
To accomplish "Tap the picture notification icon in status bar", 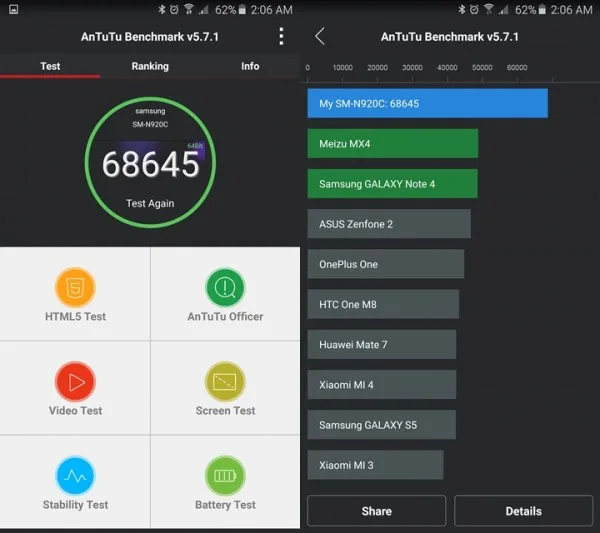I will click(13, 9).
